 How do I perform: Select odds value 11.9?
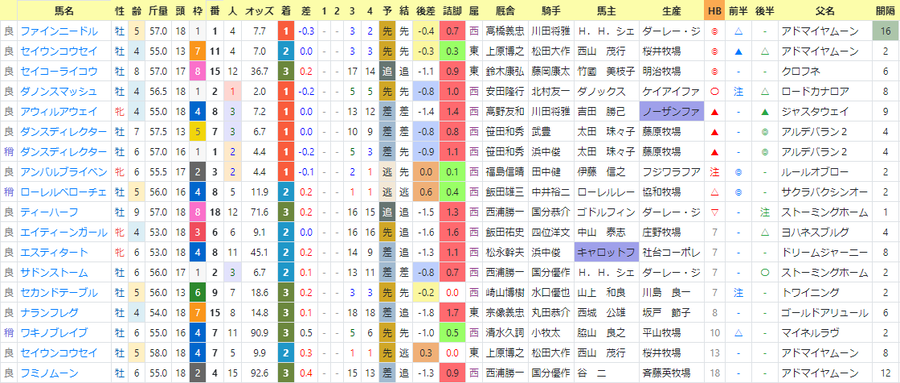(x=259, y=192)
